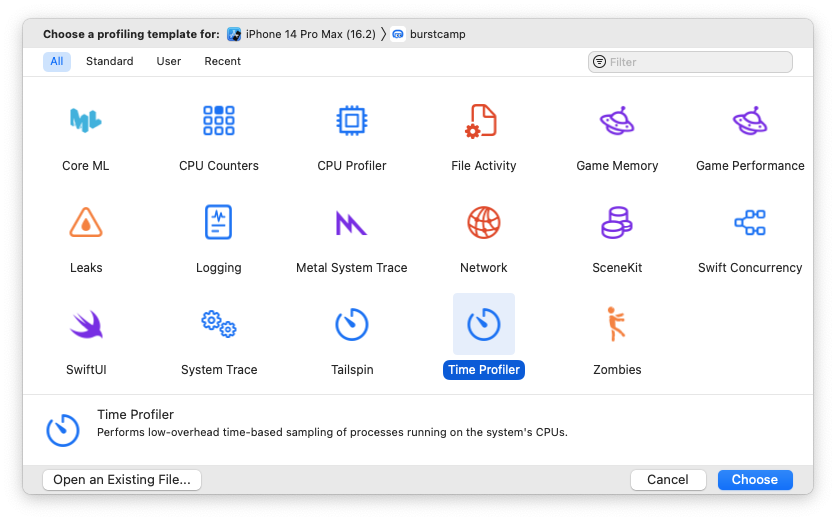
Task: Confirm with the Choose button
Action: coord(754,479)
